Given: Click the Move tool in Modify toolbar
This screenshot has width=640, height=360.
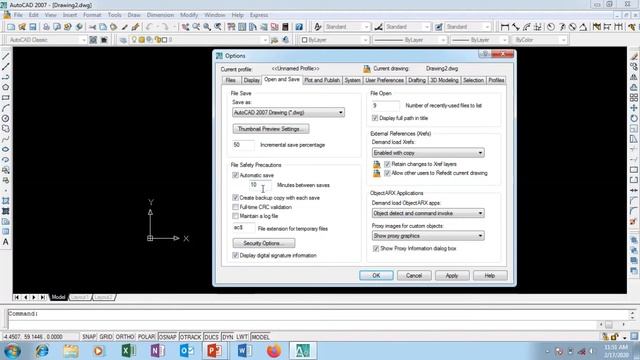Looking at the screenshot, I should pos(634,108).
